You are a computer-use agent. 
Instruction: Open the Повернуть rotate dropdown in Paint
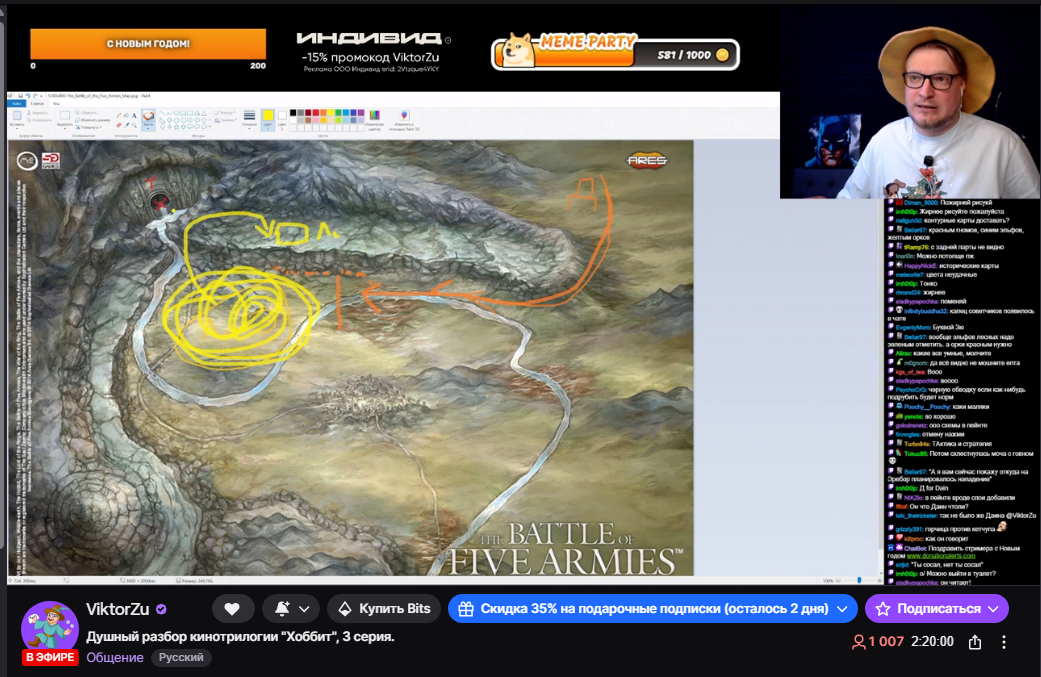[89, 127]
